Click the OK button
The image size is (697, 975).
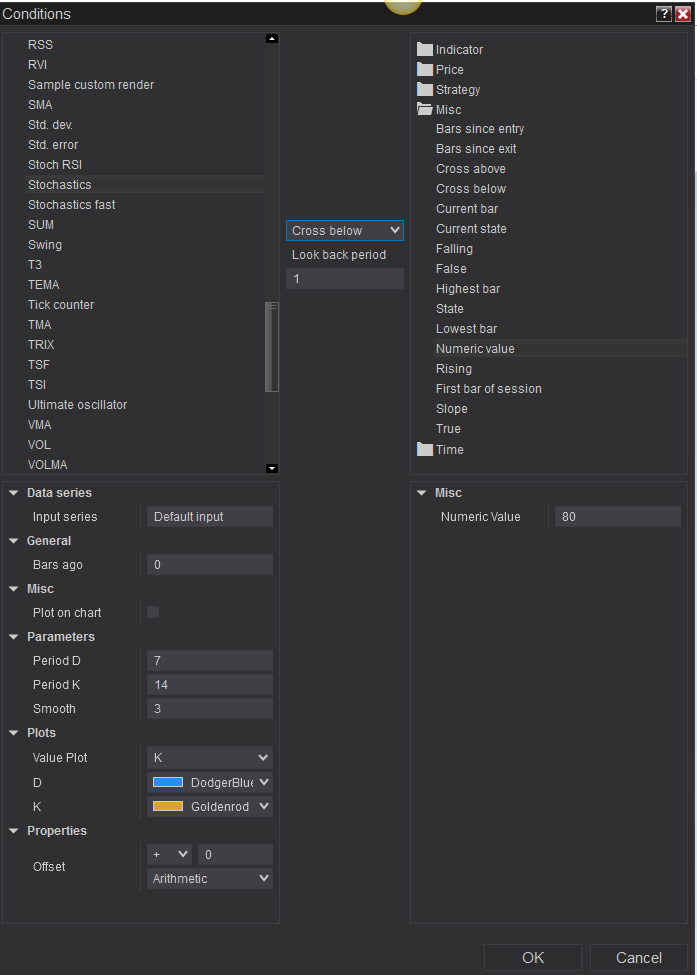point(533,958)
